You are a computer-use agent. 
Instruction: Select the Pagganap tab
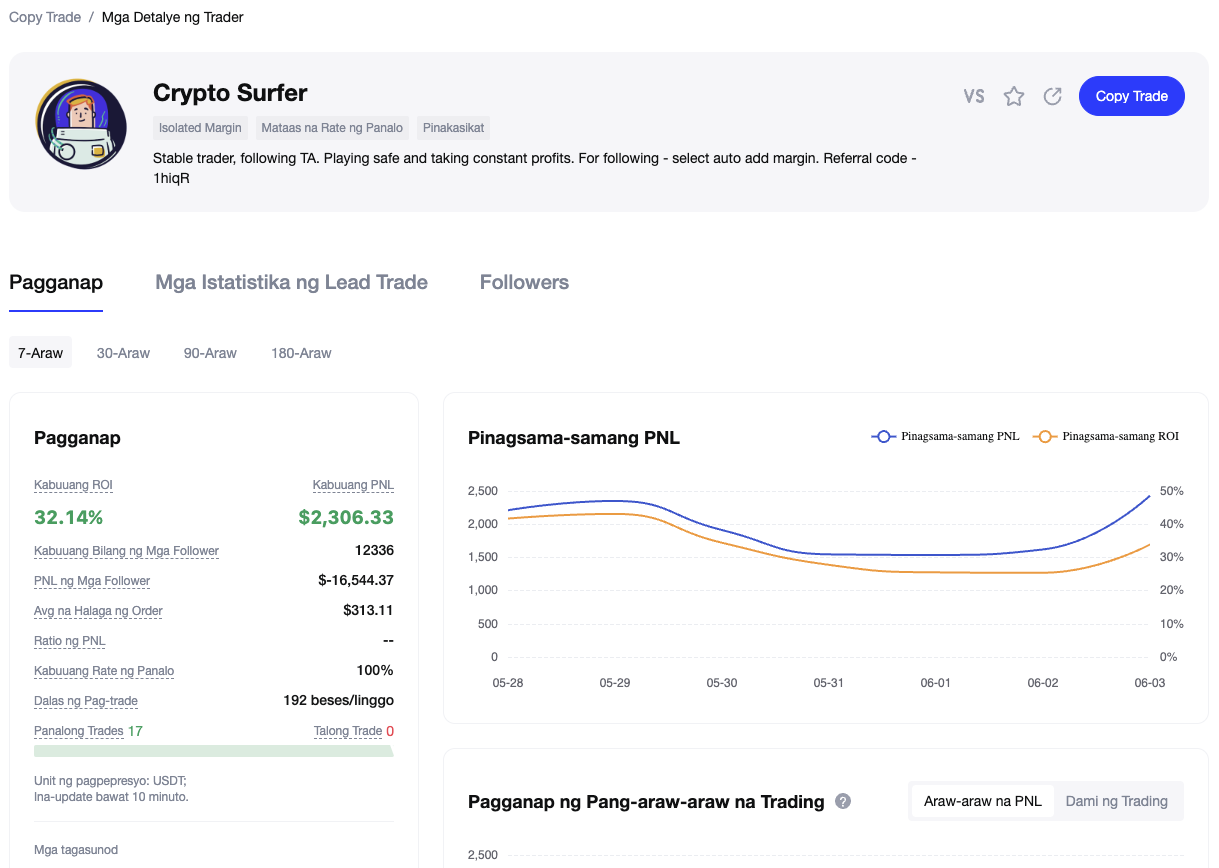tap(56, 282)
